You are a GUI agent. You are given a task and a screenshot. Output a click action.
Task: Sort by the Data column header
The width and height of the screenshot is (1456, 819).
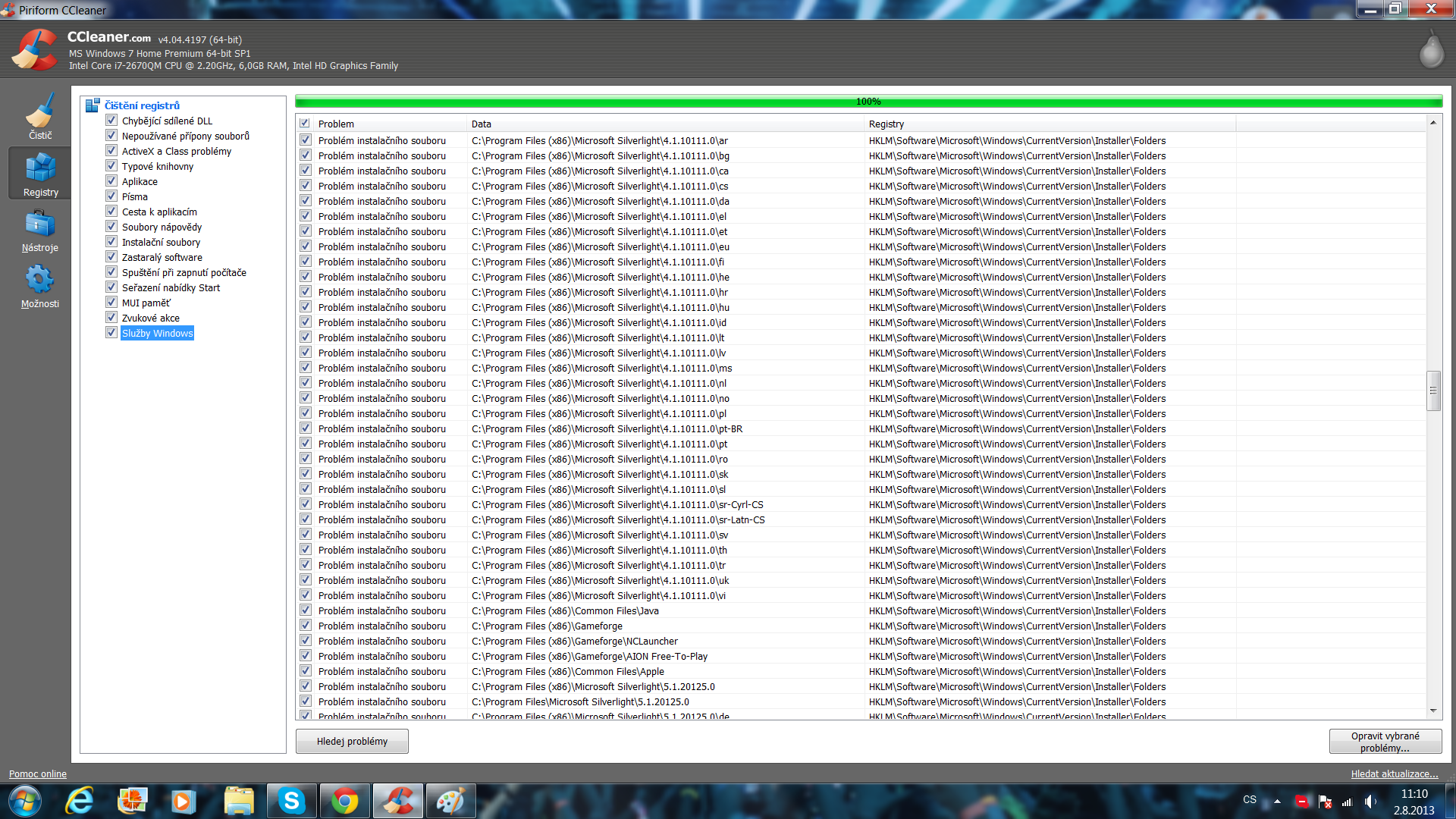666,124
